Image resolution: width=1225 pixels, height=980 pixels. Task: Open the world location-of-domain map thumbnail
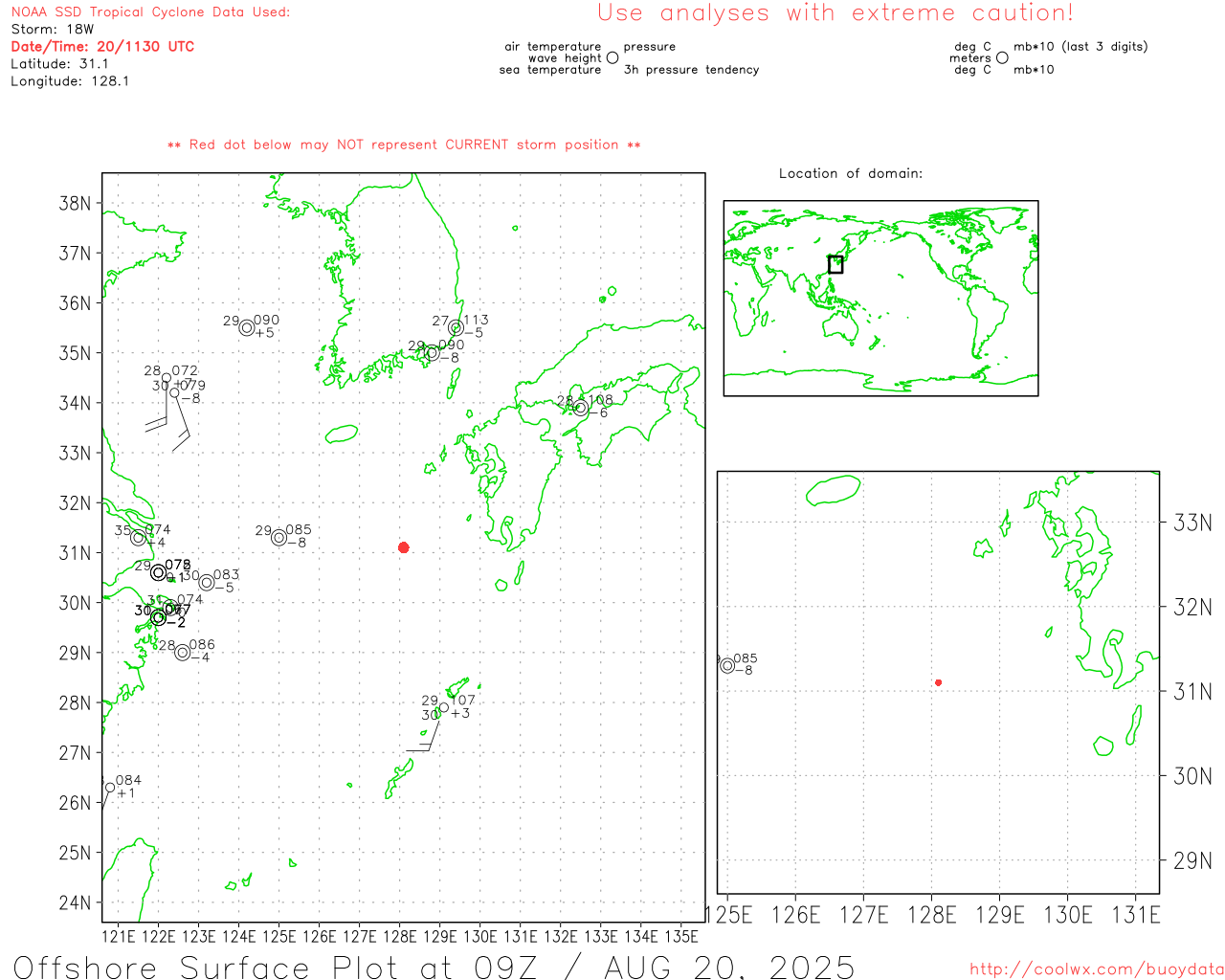click(x=880, y=299)
